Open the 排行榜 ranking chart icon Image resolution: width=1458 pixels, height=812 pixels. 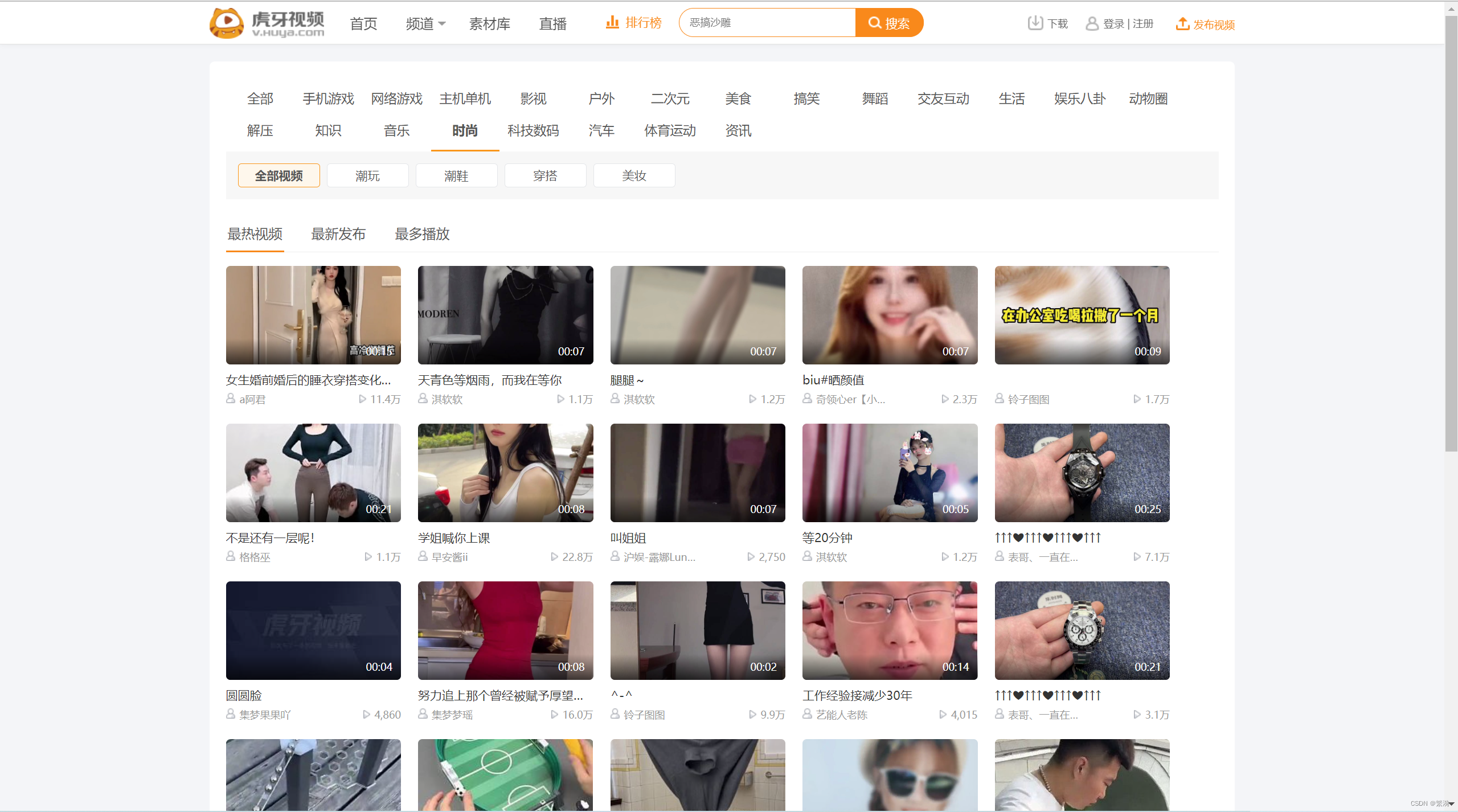point(612,23)
